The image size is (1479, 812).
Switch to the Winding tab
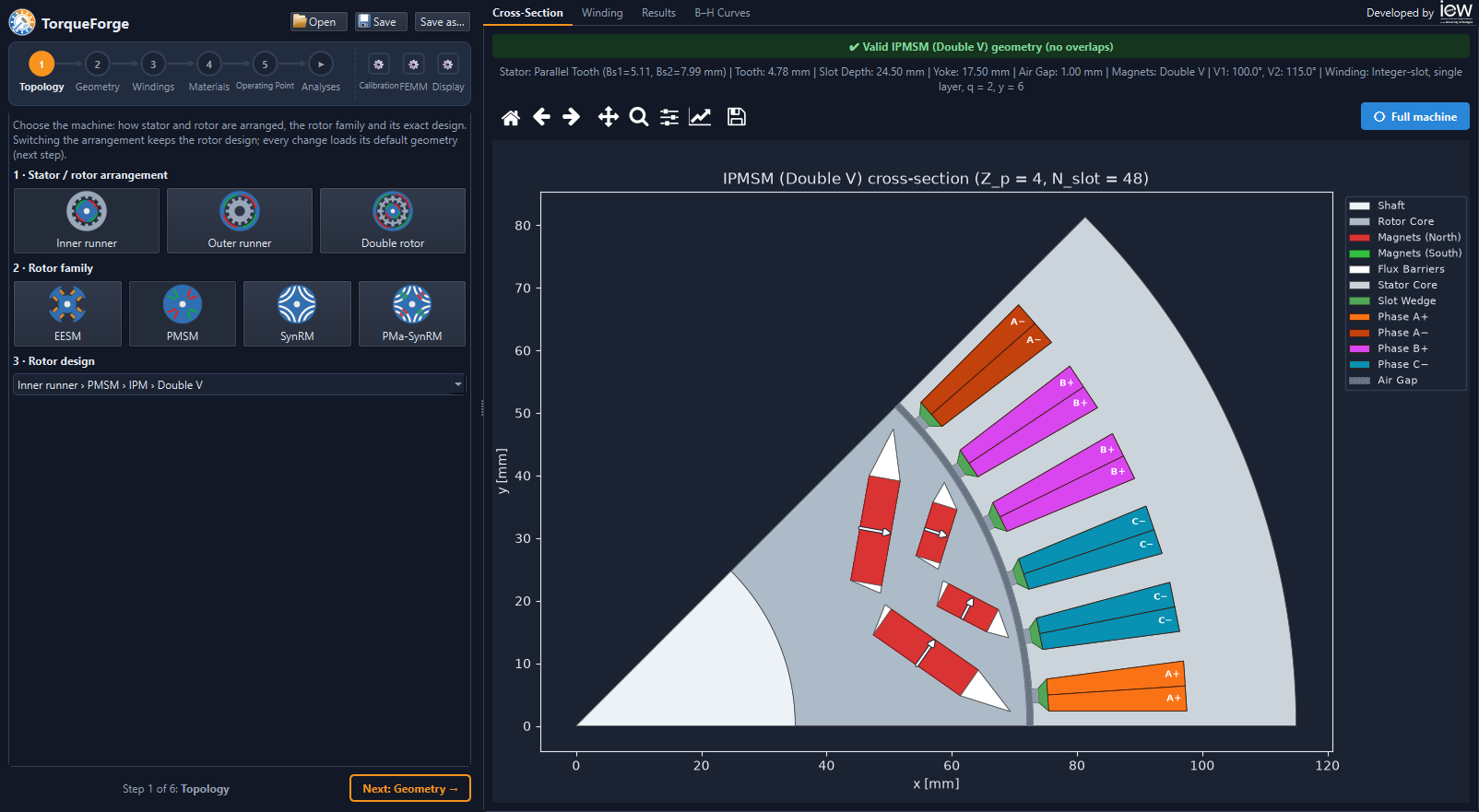point(602,13)
